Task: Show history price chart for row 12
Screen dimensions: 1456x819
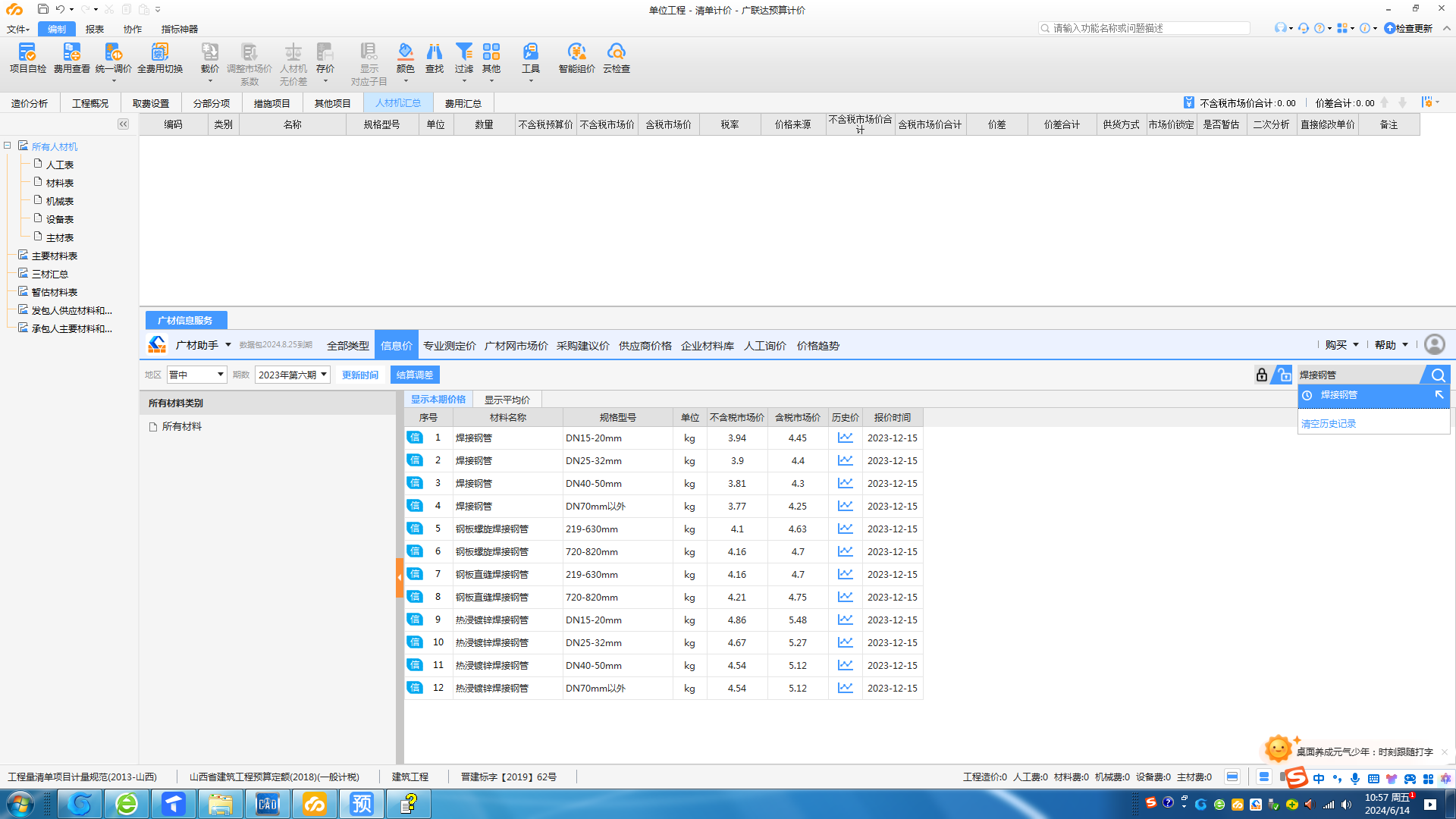Action: tap(846, 688)
